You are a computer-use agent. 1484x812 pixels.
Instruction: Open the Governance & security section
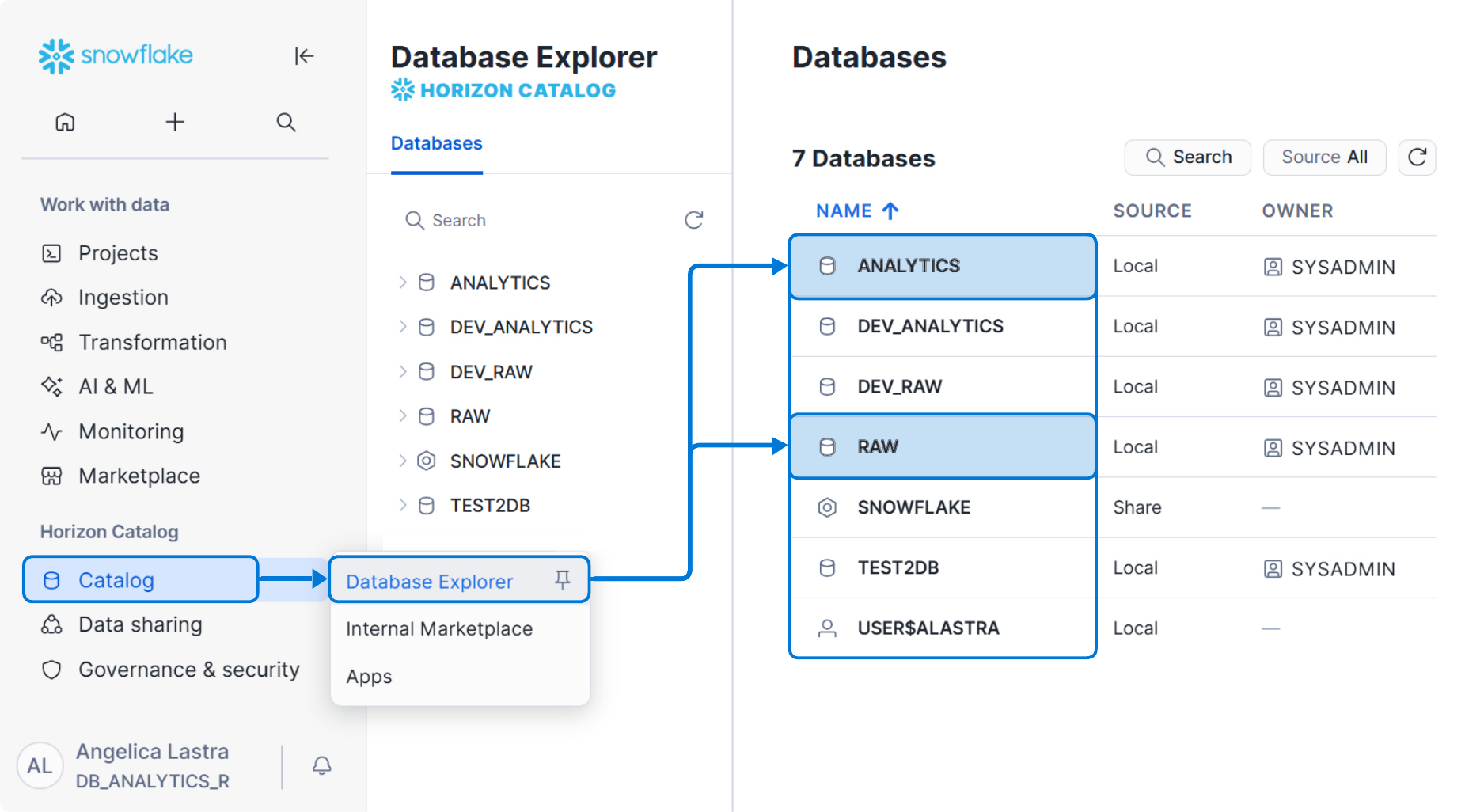coord(188,670)
